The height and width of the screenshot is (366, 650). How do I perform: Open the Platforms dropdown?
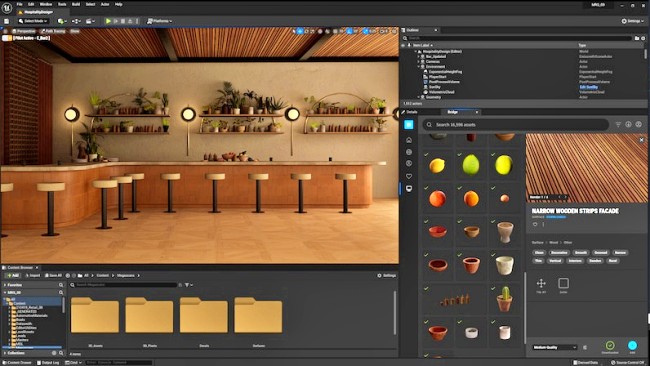(160, 21)
